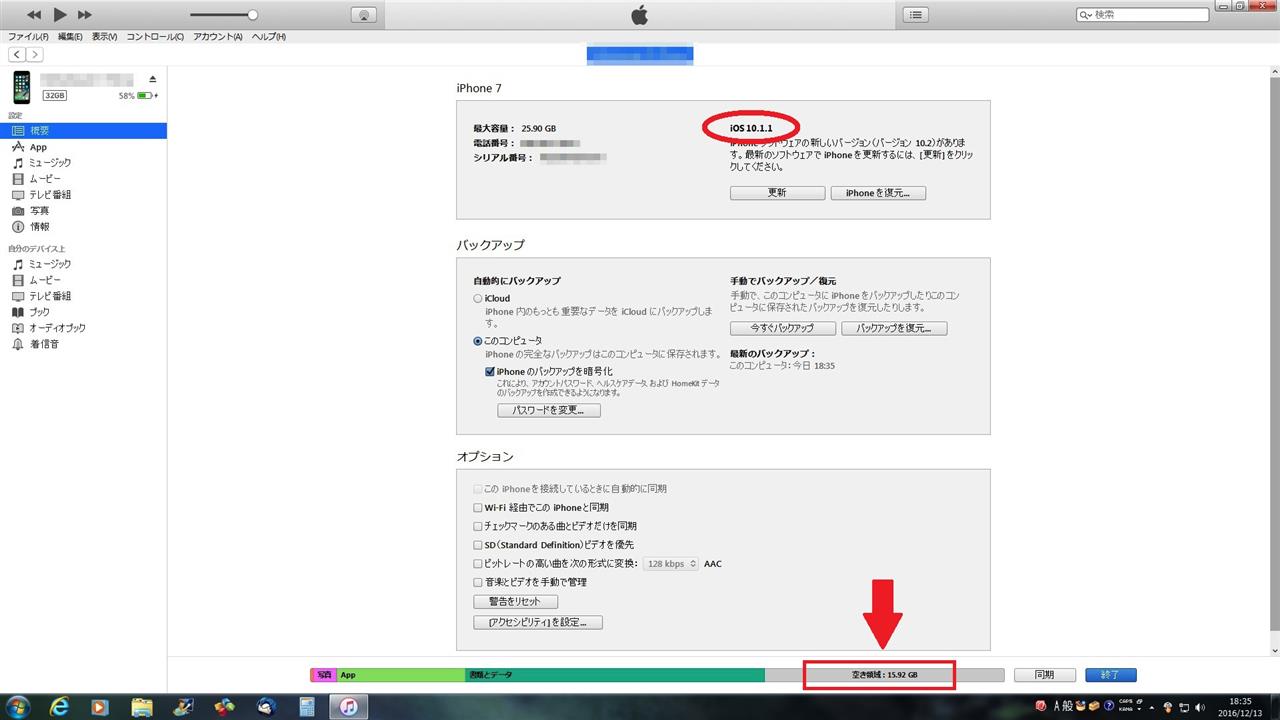
Task: Open the アカウント menu
Action: [x=218, y=37]
